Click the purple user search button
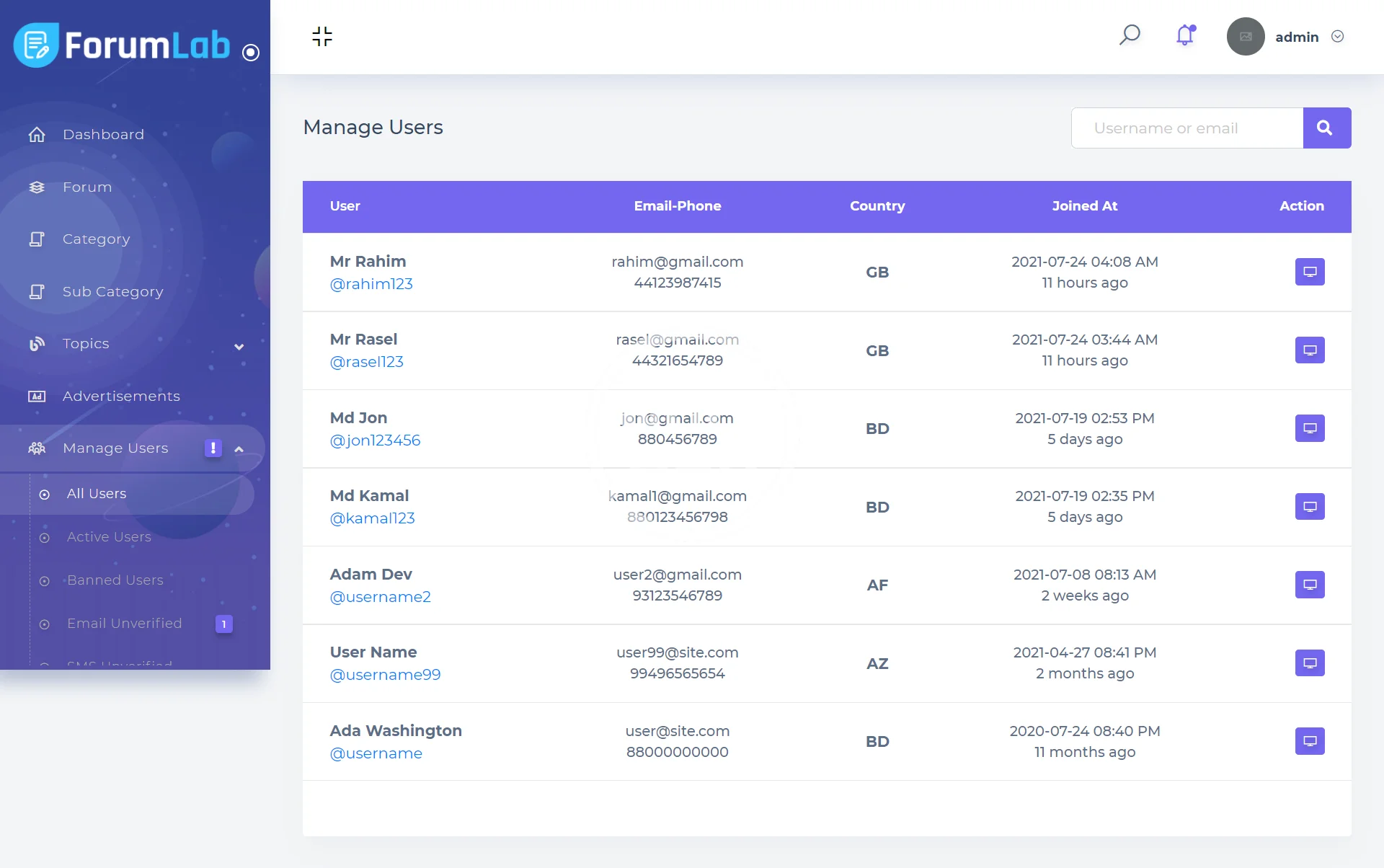Image resolution: width=1384 pixels, height=868 pixels. point(1326,128)
